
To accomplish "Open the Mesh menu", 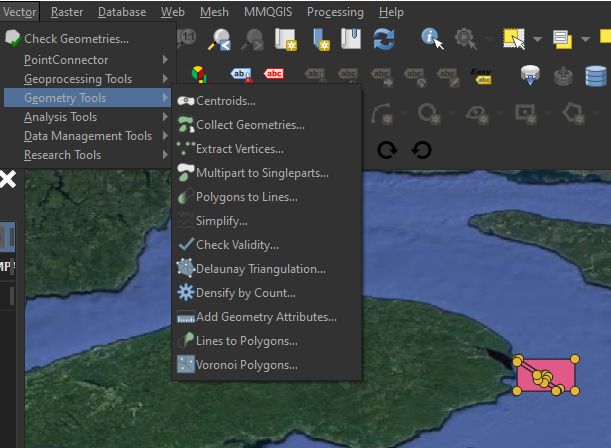I will (x=214, y=12).
